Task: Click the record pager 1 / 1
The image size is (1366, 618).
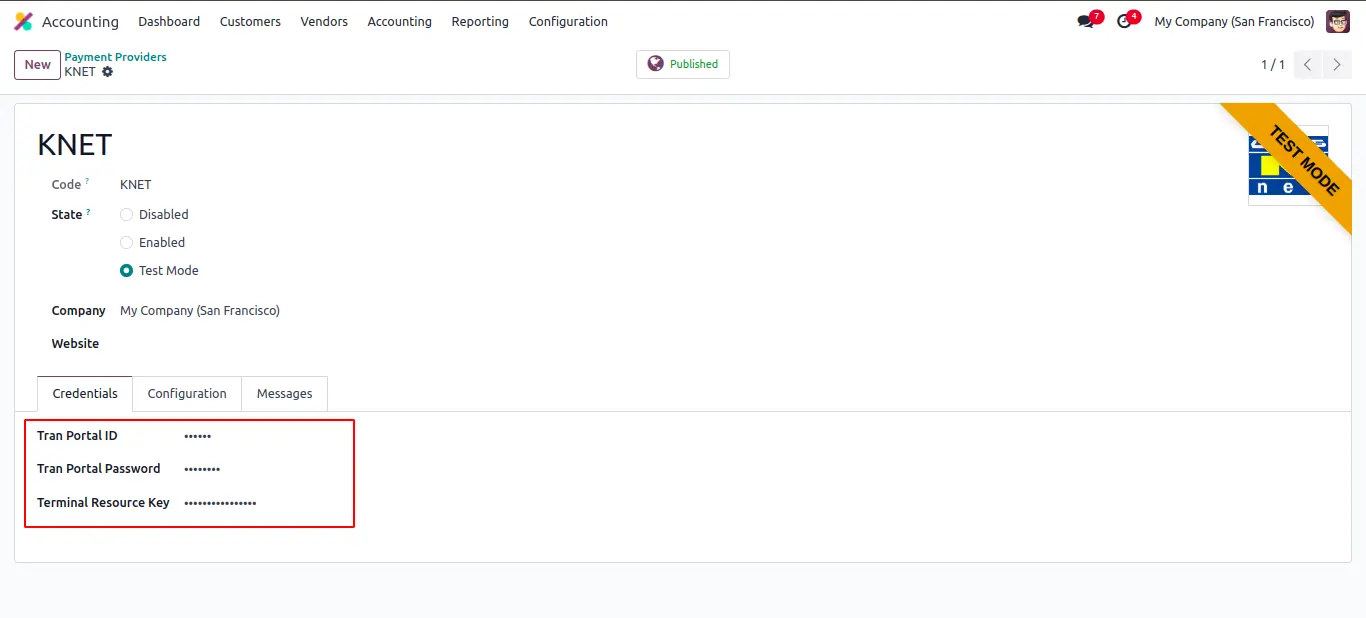Action: (1272, 65)
